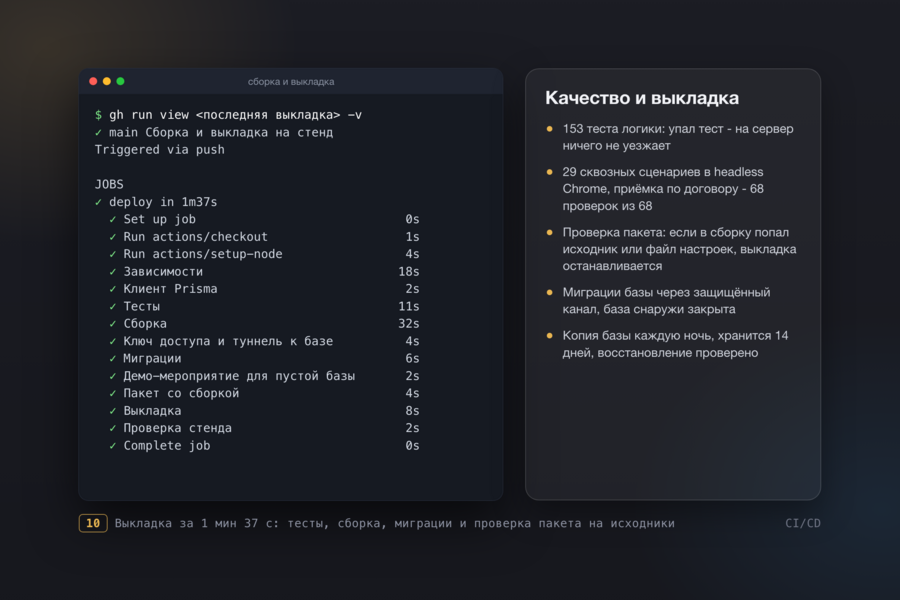The width and height of the screenshot is (900, 600).
Task: Select the 'Демо-мероприятие для пустой базы' step
Action: coord(264,376)
